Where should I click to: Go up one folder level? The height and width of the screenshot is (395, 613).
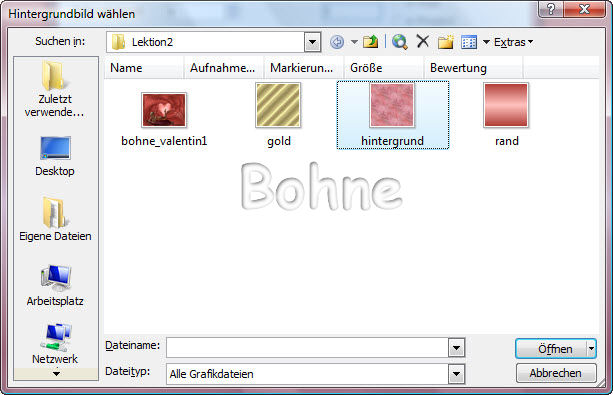pyautogui.click(x=370, y=41)
